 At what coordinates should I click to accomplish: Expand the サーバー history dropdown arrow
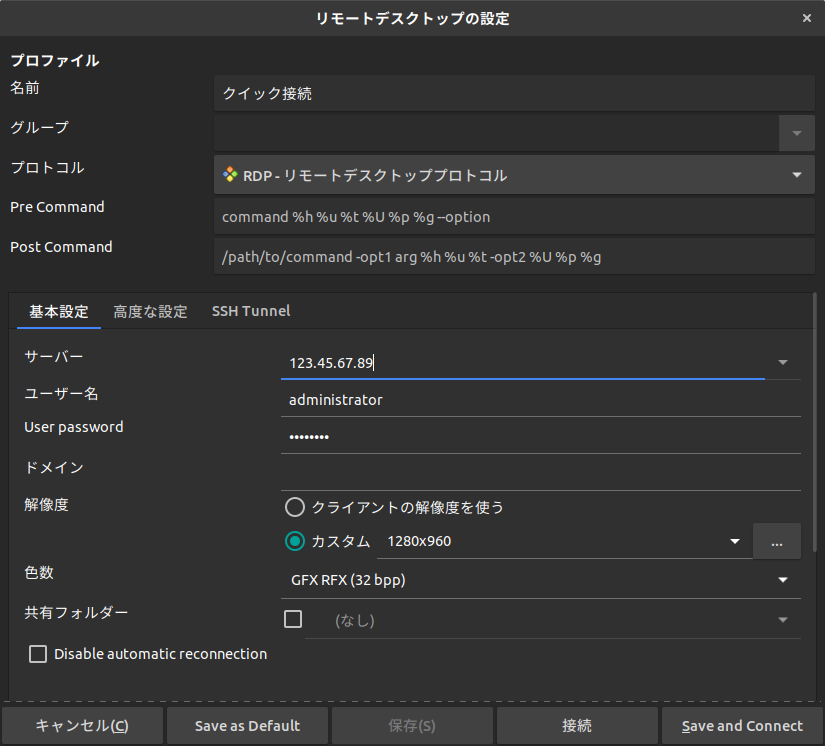coord(783,362)
